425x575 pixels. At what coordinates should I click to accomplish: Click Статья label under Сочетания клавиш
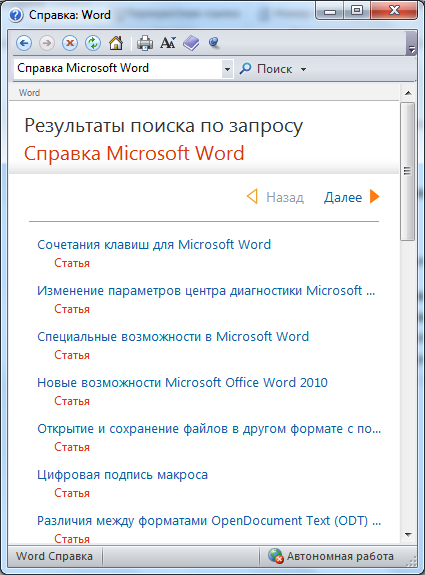tap(72, 263)
